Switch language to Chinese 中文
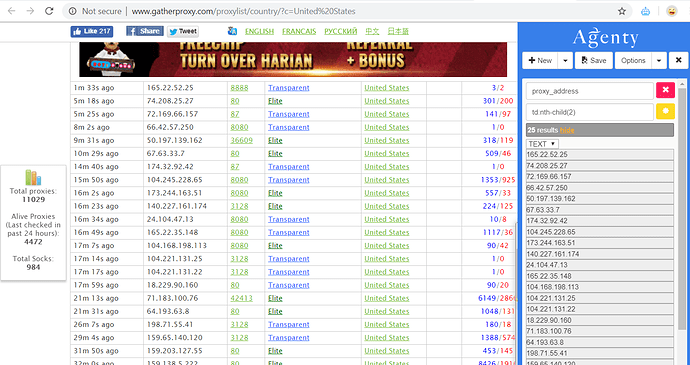 tap(372, 31)
